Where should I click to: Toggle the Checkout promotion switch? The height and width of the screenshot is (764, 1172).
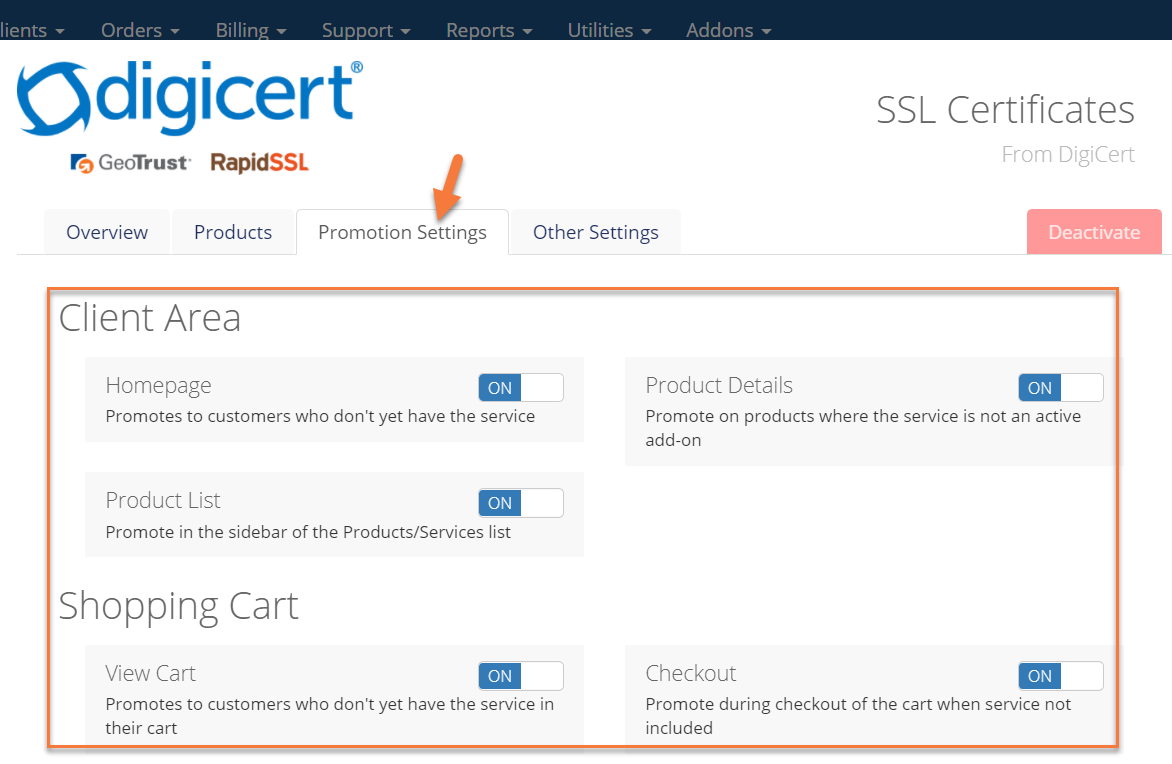pos(1060,676)
